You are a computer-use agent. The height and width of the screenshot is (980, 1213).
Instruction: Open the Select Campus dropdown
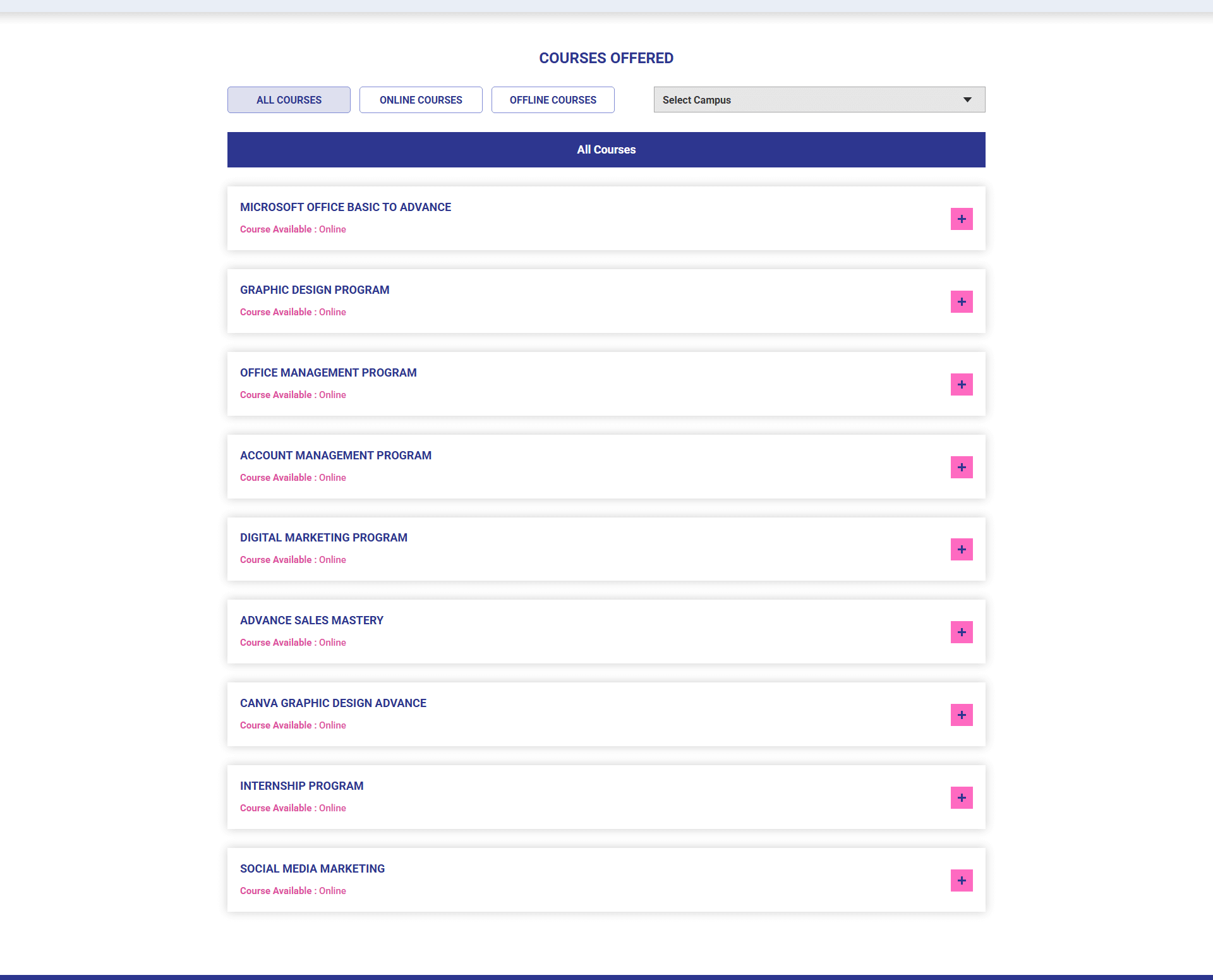coord(819,99)
